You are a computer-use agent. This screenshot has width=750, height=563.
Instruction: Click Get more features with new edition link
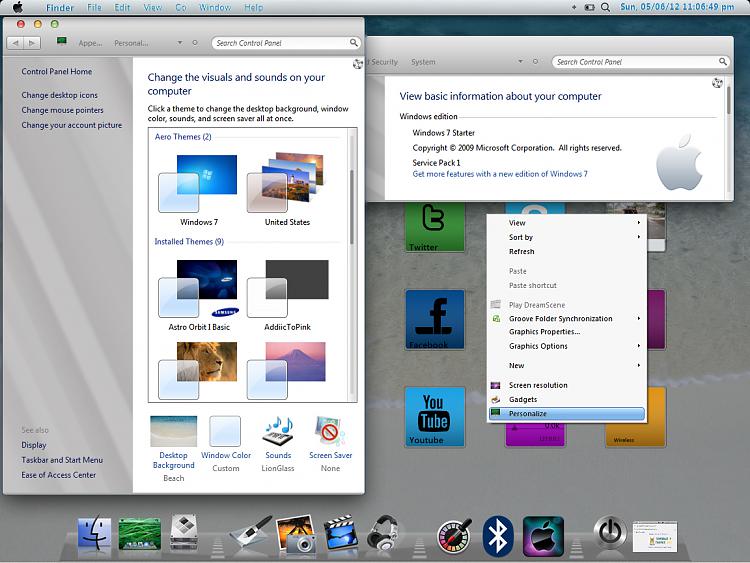500,174
